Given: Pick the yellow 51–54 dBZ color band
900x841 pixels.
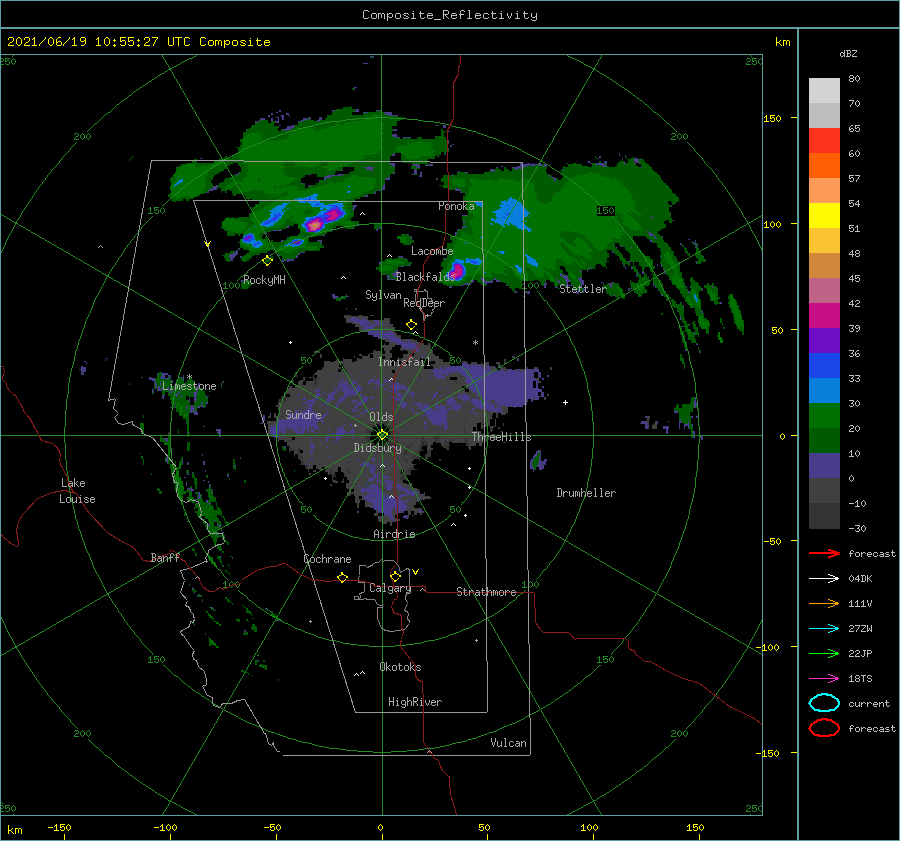Looking at the screenshot, I should point(824,216).
